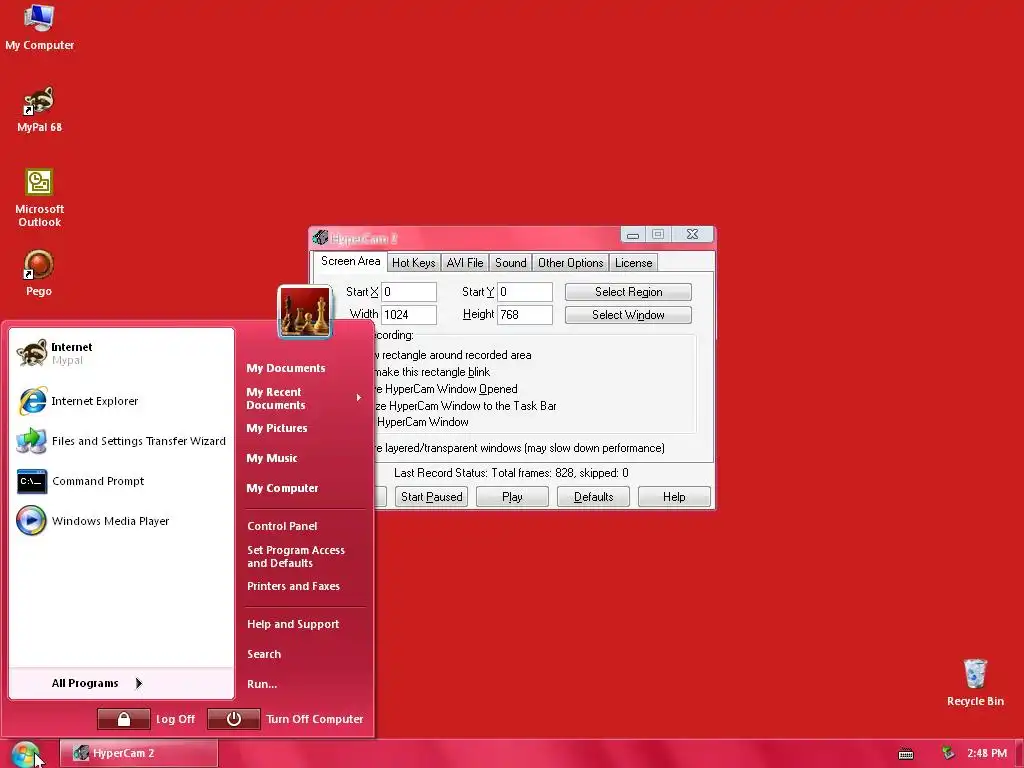Click the Last Record Status text
The height and width of the screenshot is (768, 1024).
click(511, 473)
